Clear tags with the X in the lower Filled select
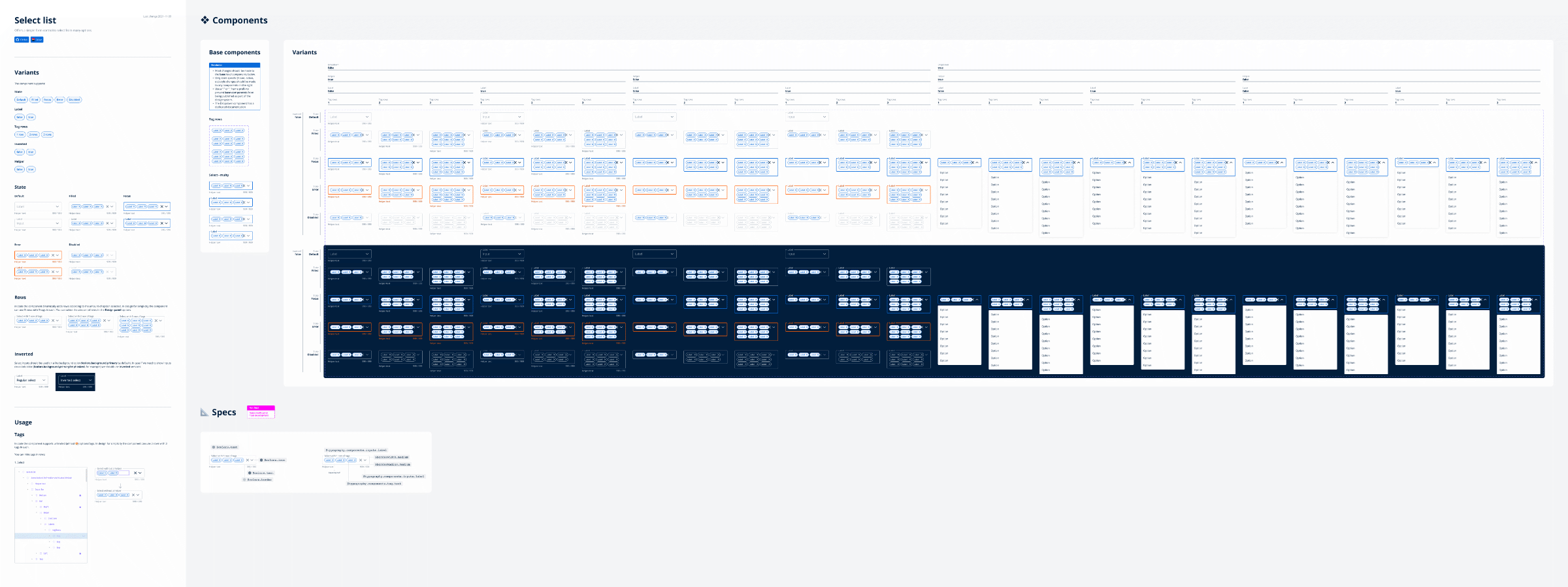Viewport: 1568px width, 587px height. pyautogui.click(x=107, y=223)
